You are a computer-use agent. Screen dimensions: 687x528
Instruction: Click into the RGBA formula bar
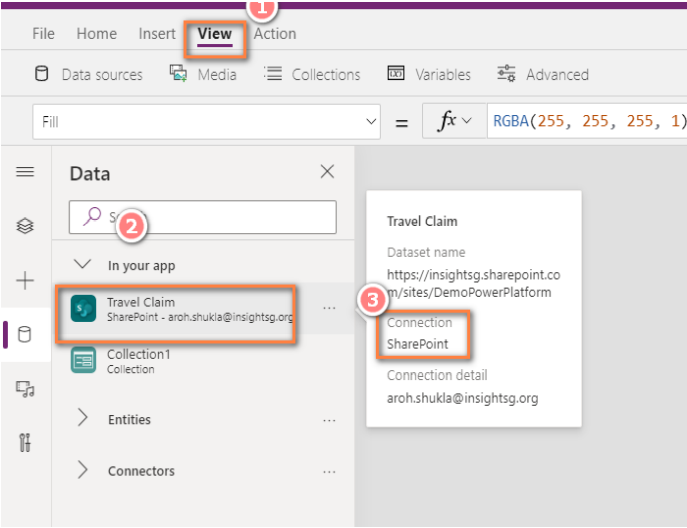click(x=587, y=121)
